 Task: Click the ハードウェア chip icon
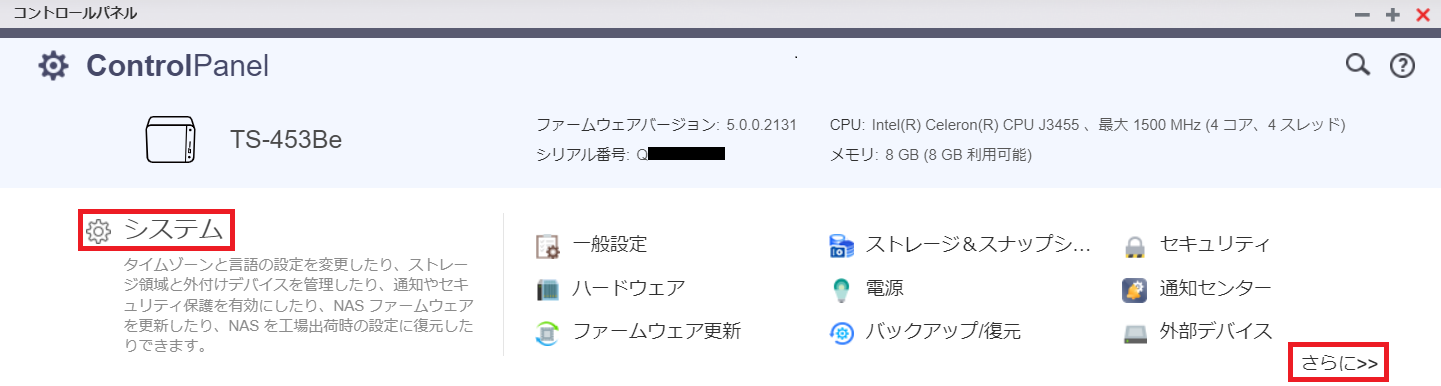coord(547,290)
